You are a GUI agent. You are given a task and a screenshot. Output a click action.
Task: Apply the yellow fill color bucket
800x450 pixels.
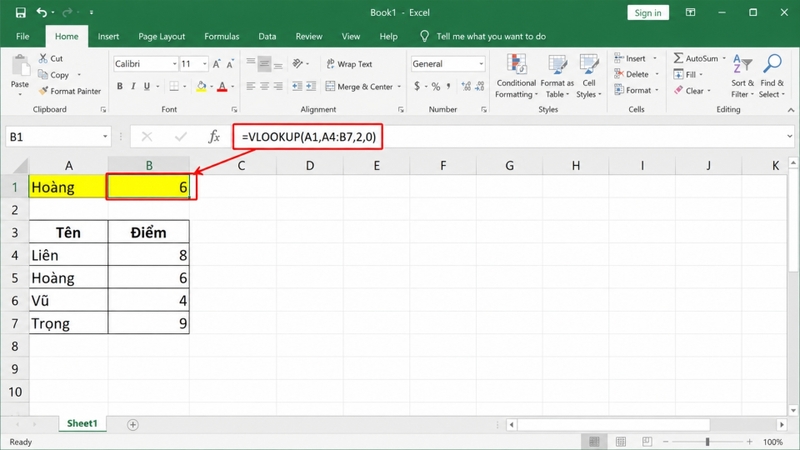pyautogui.click(x=202, y=87)
